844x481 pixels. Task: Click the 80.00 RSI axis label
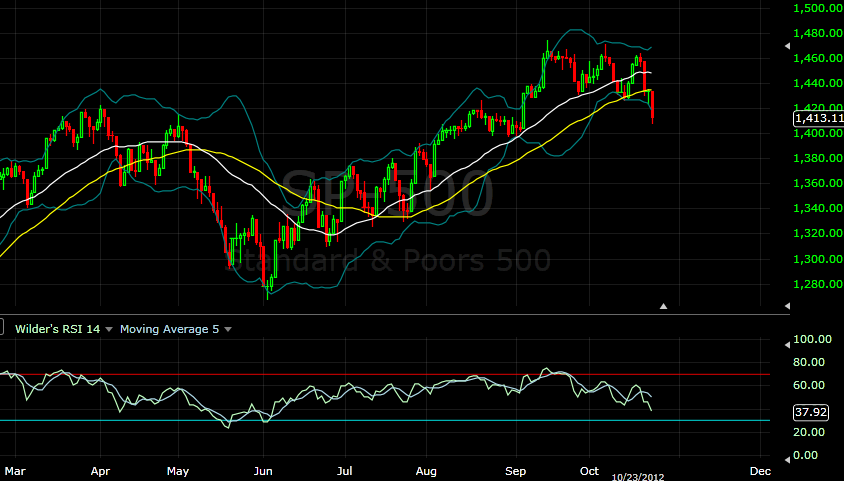tap(809, 362)
